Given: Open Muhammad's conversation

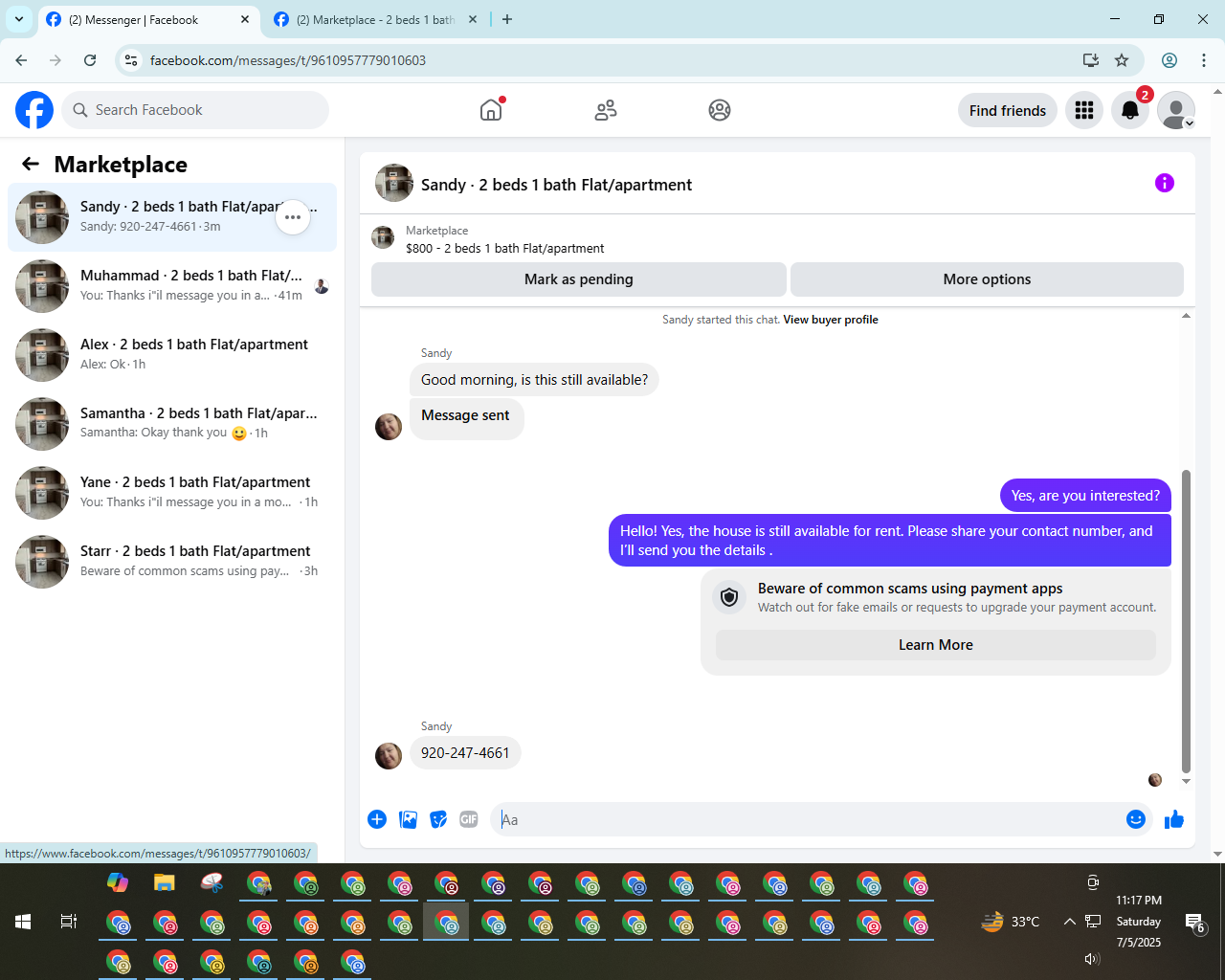Looking at the screenshot, I should (x=172, y=286).
